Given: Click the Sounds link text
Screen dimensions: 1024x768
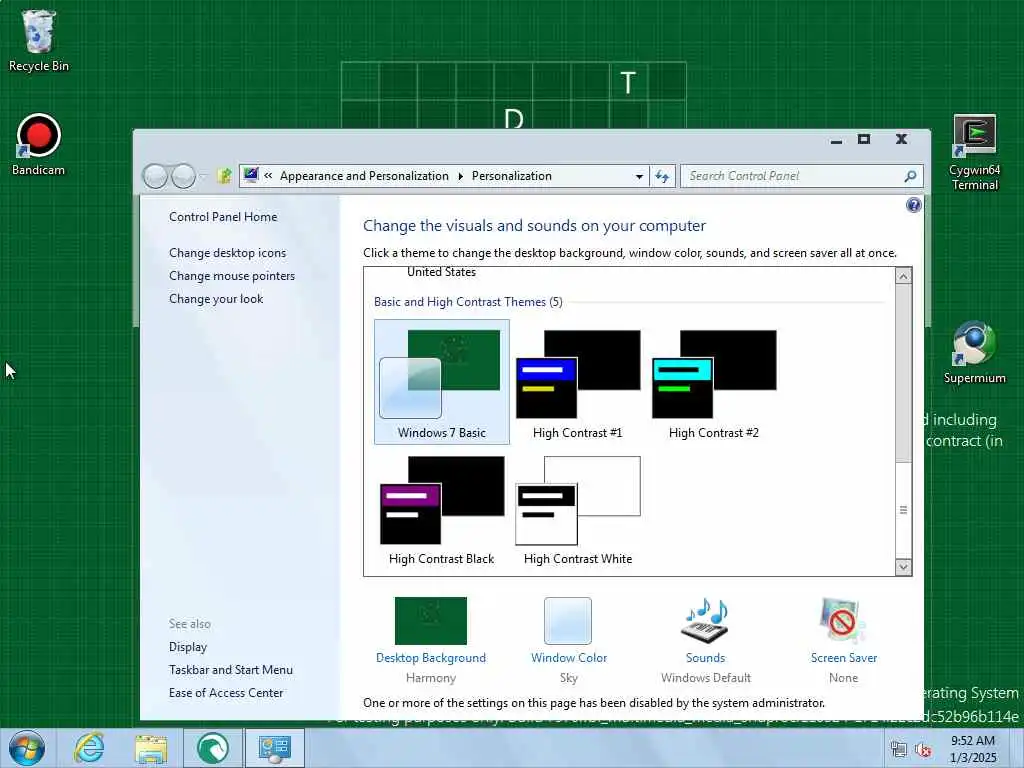Looking at the screenshot, I should click(705, 658).
